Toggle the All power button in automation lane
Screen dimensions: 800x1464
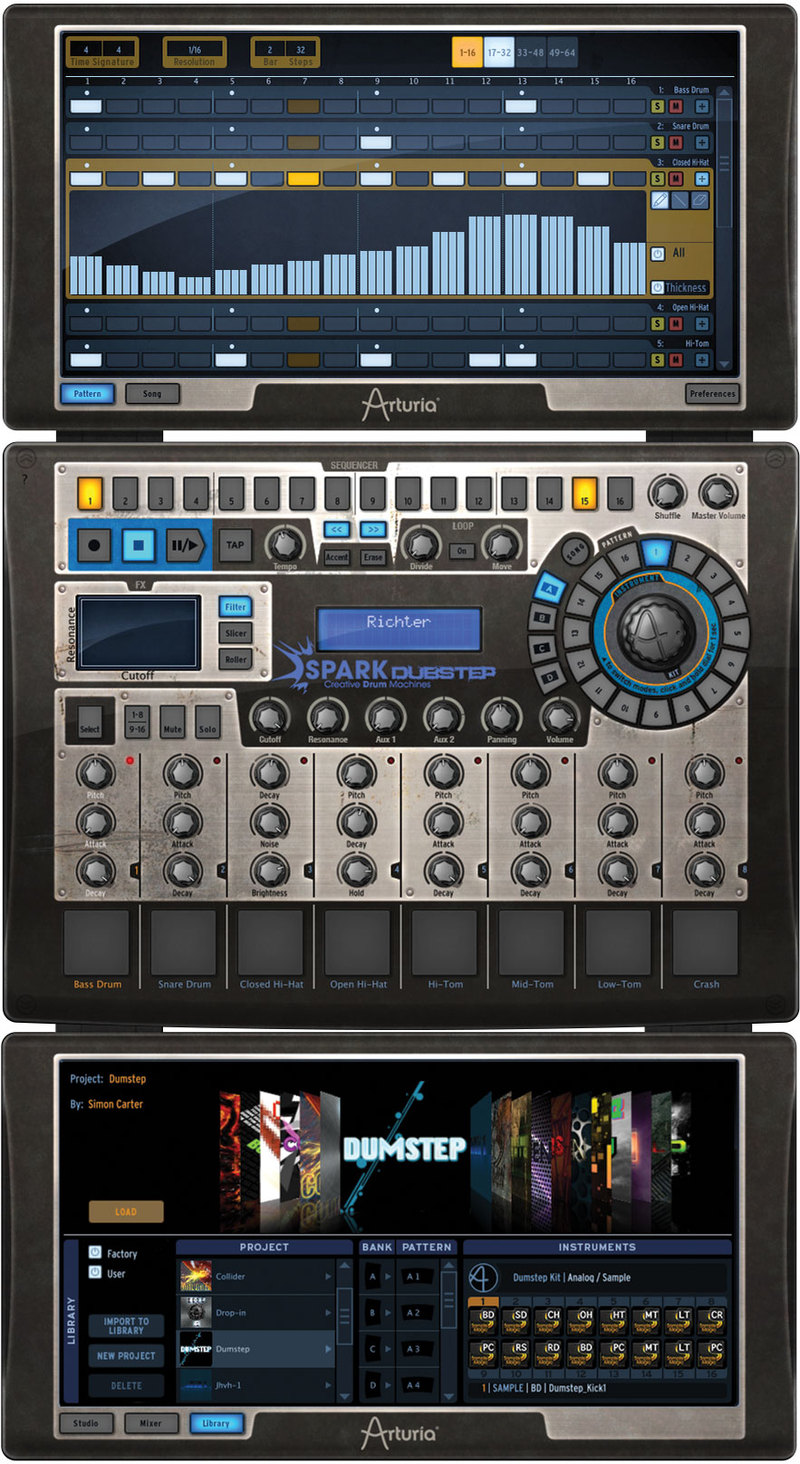[658, 253]
